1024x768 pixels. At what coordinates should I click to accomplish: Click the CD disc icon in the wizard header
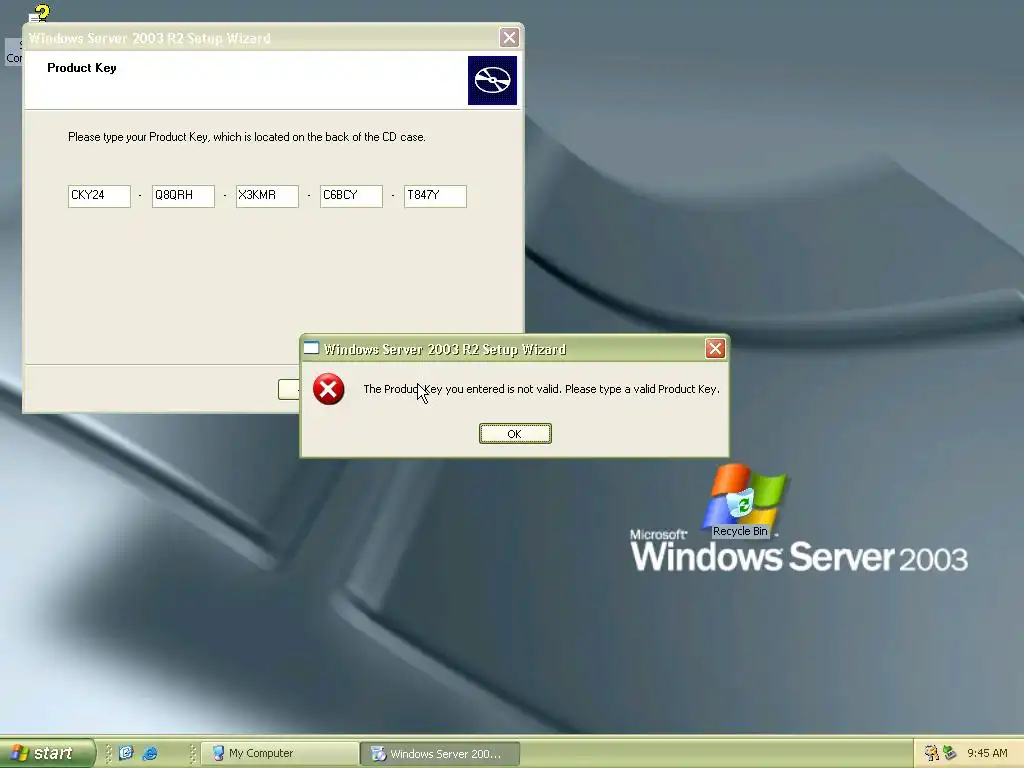point(492,80)
